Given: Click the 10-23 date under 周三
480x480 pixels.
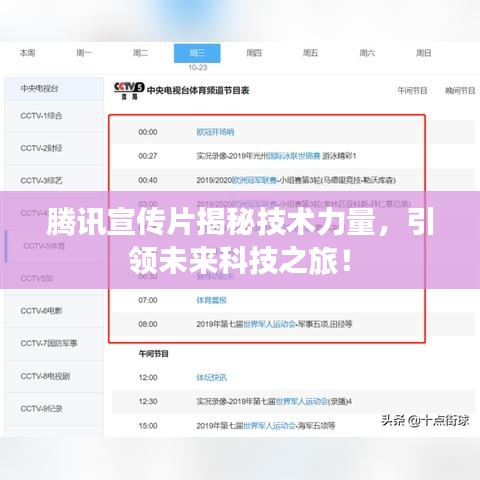Looking at the screenshot, I should click(197, 68).
